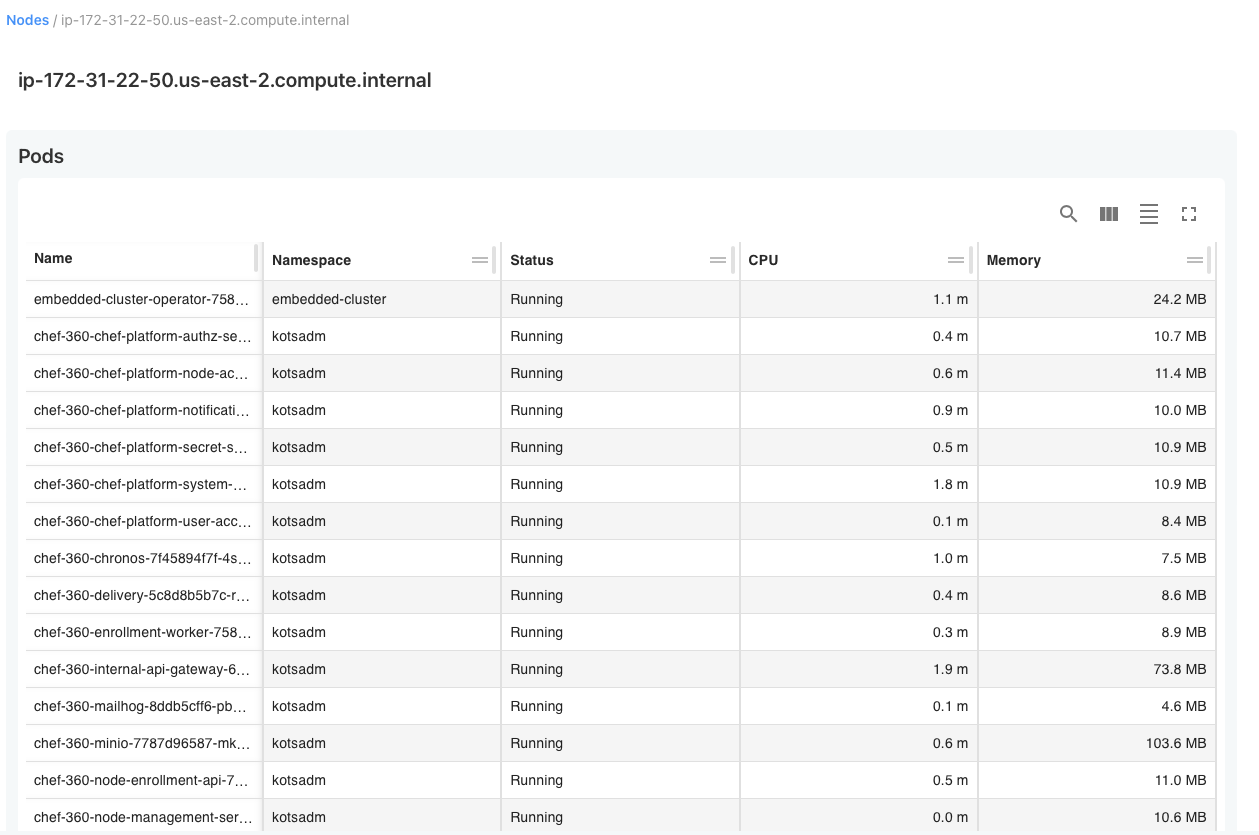Change row density with lines icon

coord(1148,214)
